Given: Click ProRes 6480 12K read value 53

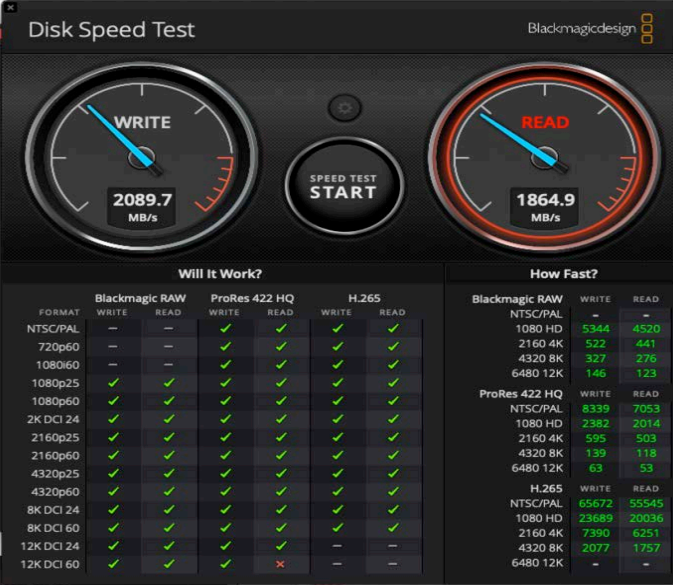Looking at the screenshot, I should point(646,468).
